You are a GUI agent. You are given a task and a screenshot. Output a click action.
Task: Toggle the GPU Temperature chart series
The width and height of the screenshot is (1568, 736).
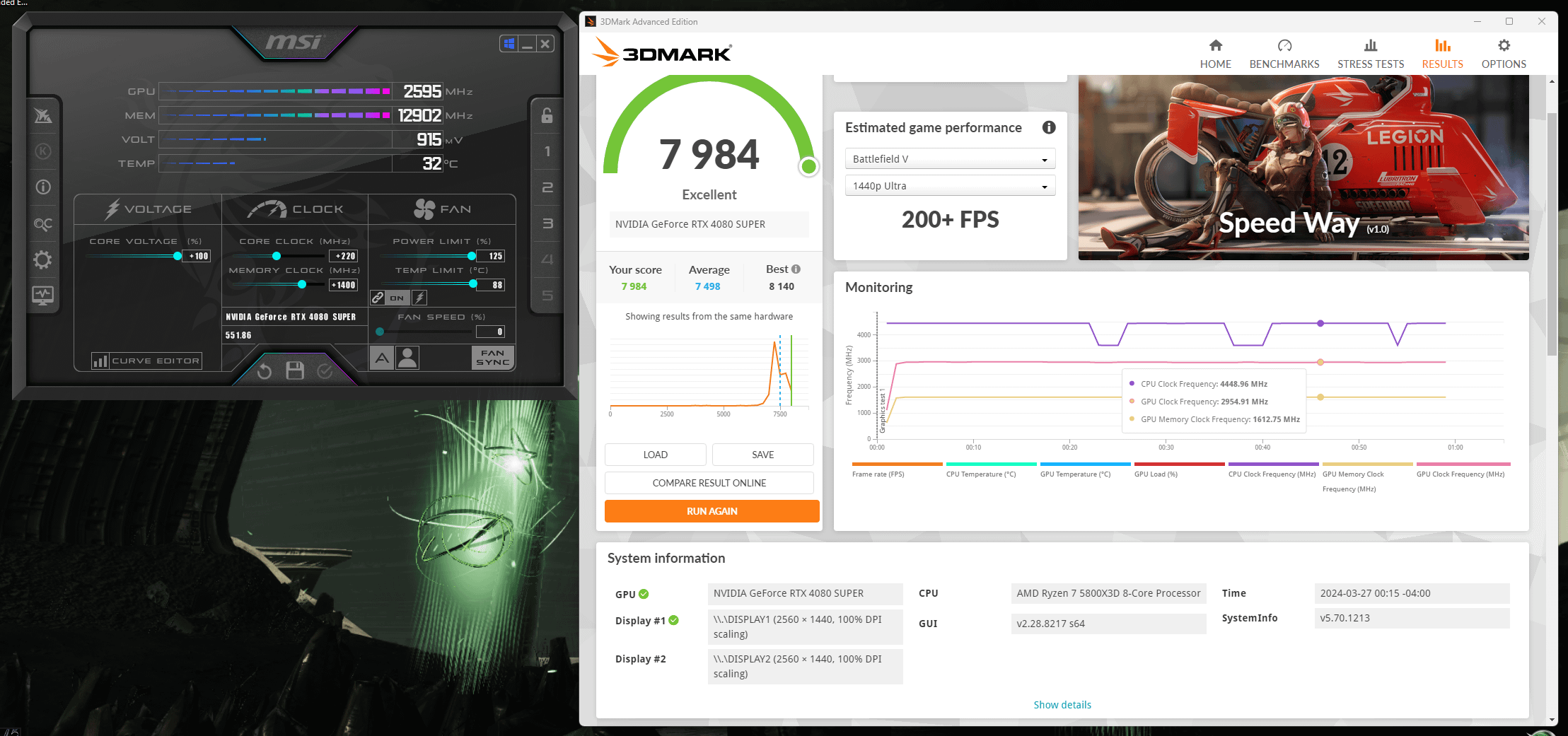coord(1086,470)
